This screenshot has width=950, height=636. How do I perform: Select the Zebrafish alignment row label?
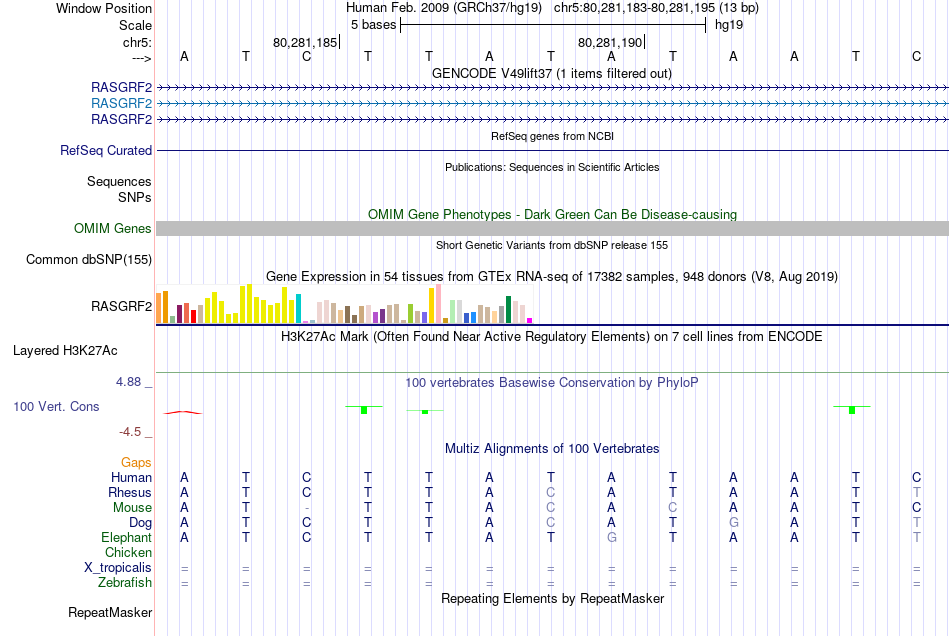[125, 583]
